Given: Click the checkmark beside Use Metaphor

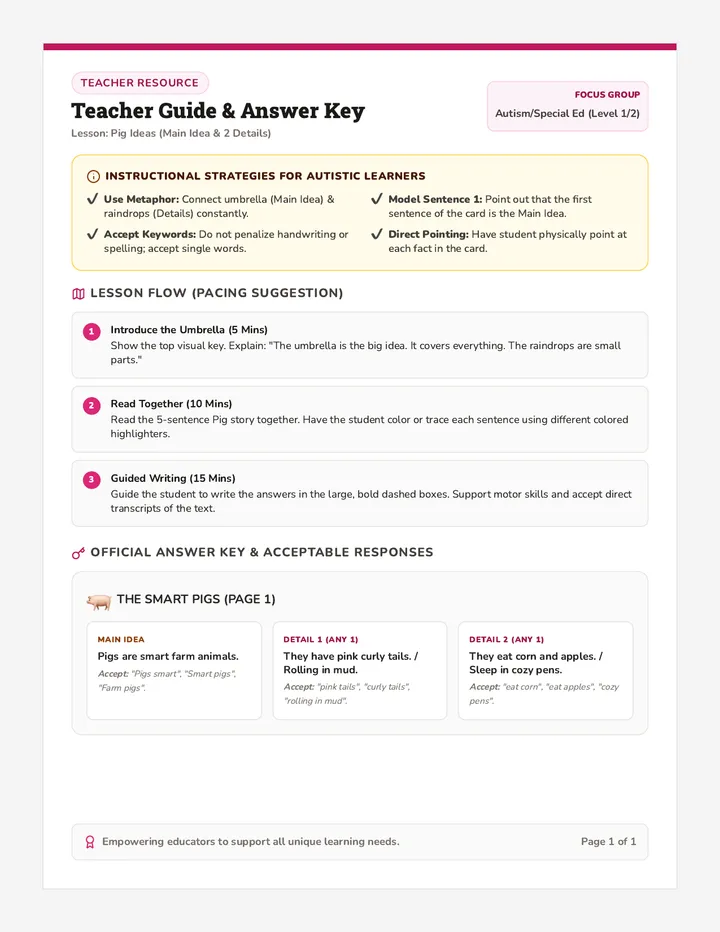Looking at the screenshot, I should click(x=92, y=199).
